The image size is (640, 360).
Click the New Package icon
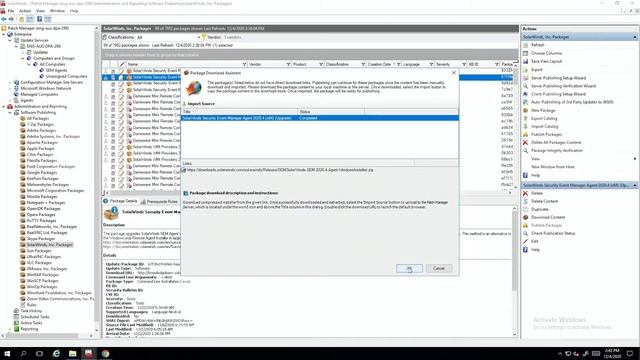526,110
